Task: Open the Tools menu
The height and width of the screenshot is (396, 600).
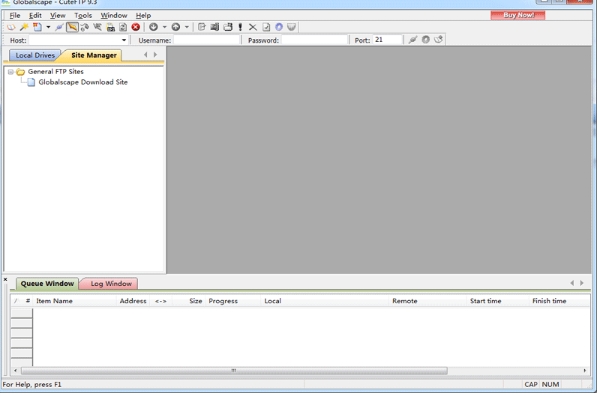Action: point(83,16)
